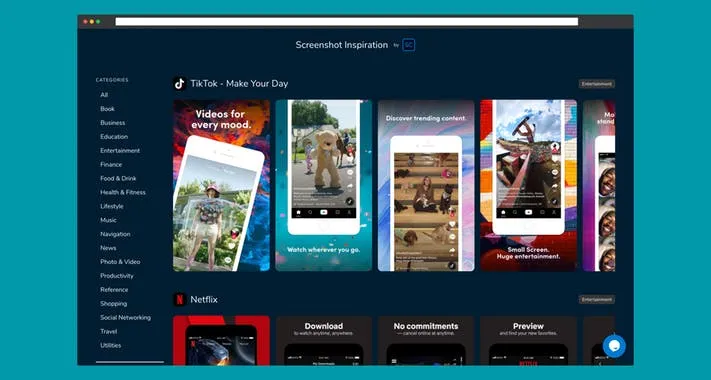Select the Finance category
This screenshot has height=380, width=711.
(111, 165)
